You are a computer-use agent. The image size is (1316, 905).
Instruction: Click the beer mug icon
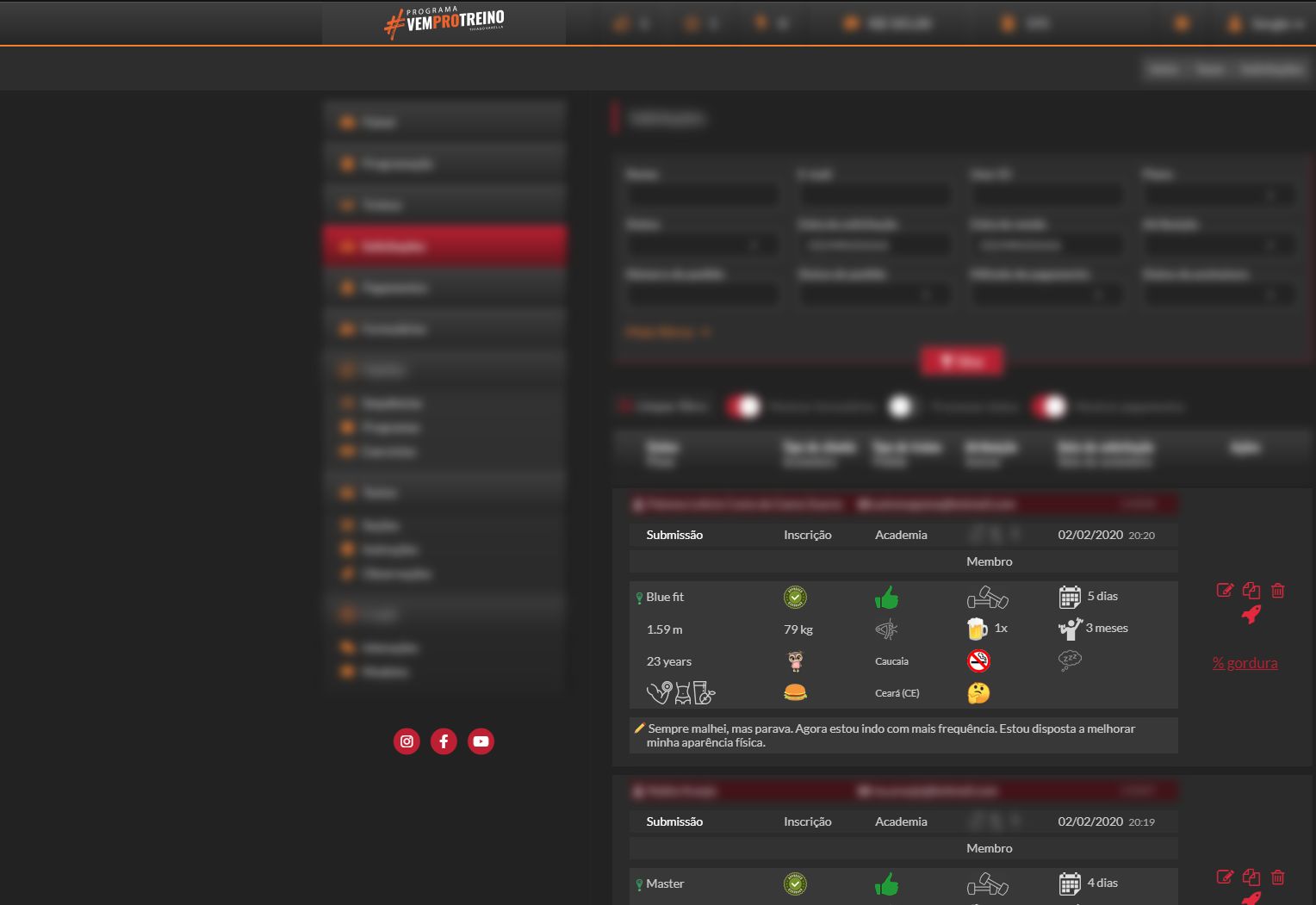pos(978,629)
